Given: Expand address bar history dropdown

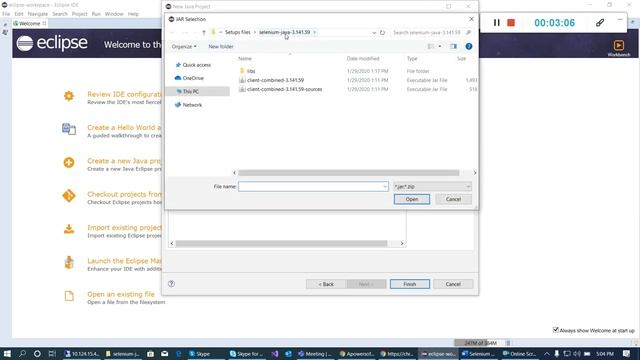Looking at the screenshot, I should pos(374,32).
